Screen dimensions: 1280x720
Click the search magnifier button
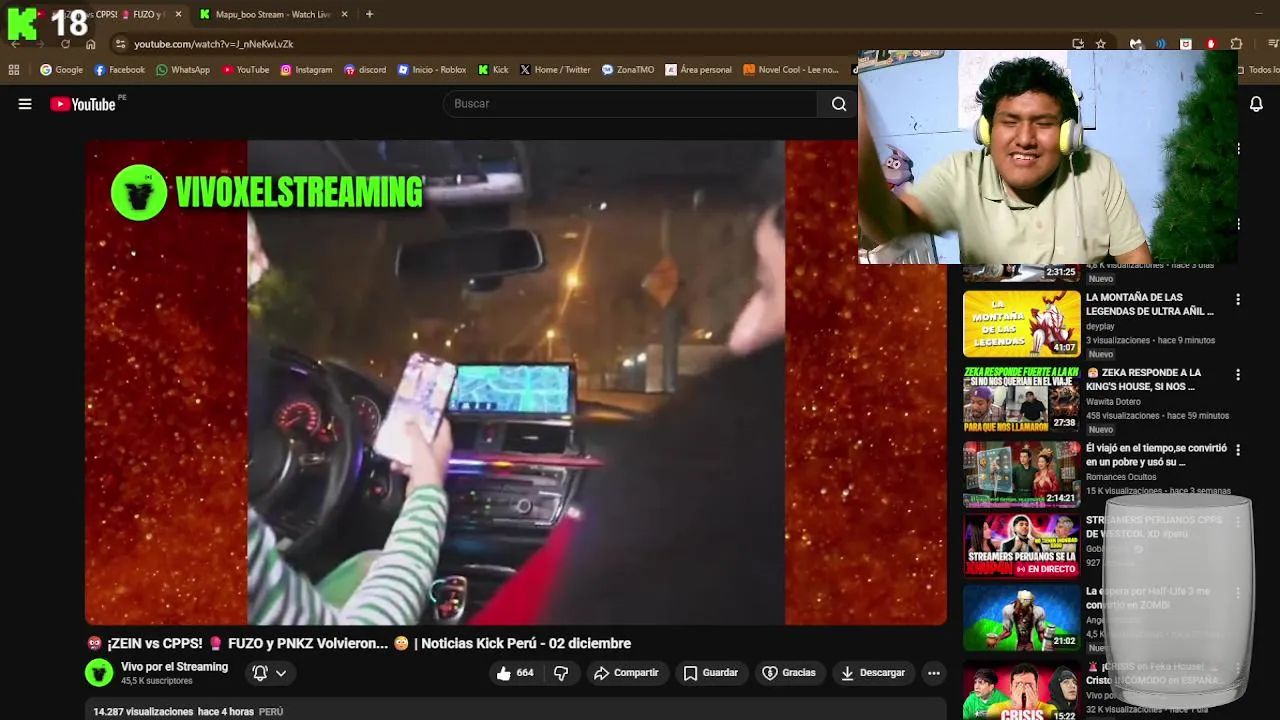(x=839, y=104)
